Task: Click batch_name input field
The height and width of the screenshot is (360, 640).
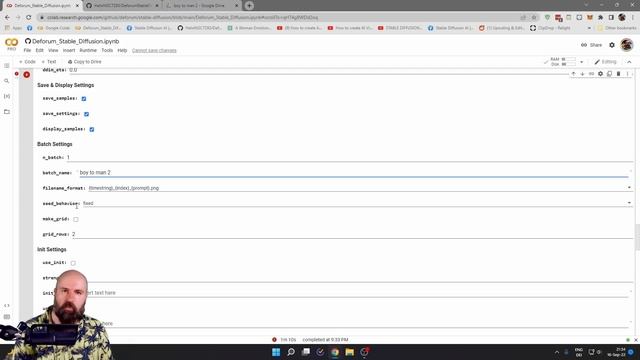Action: tap(354, 173)
